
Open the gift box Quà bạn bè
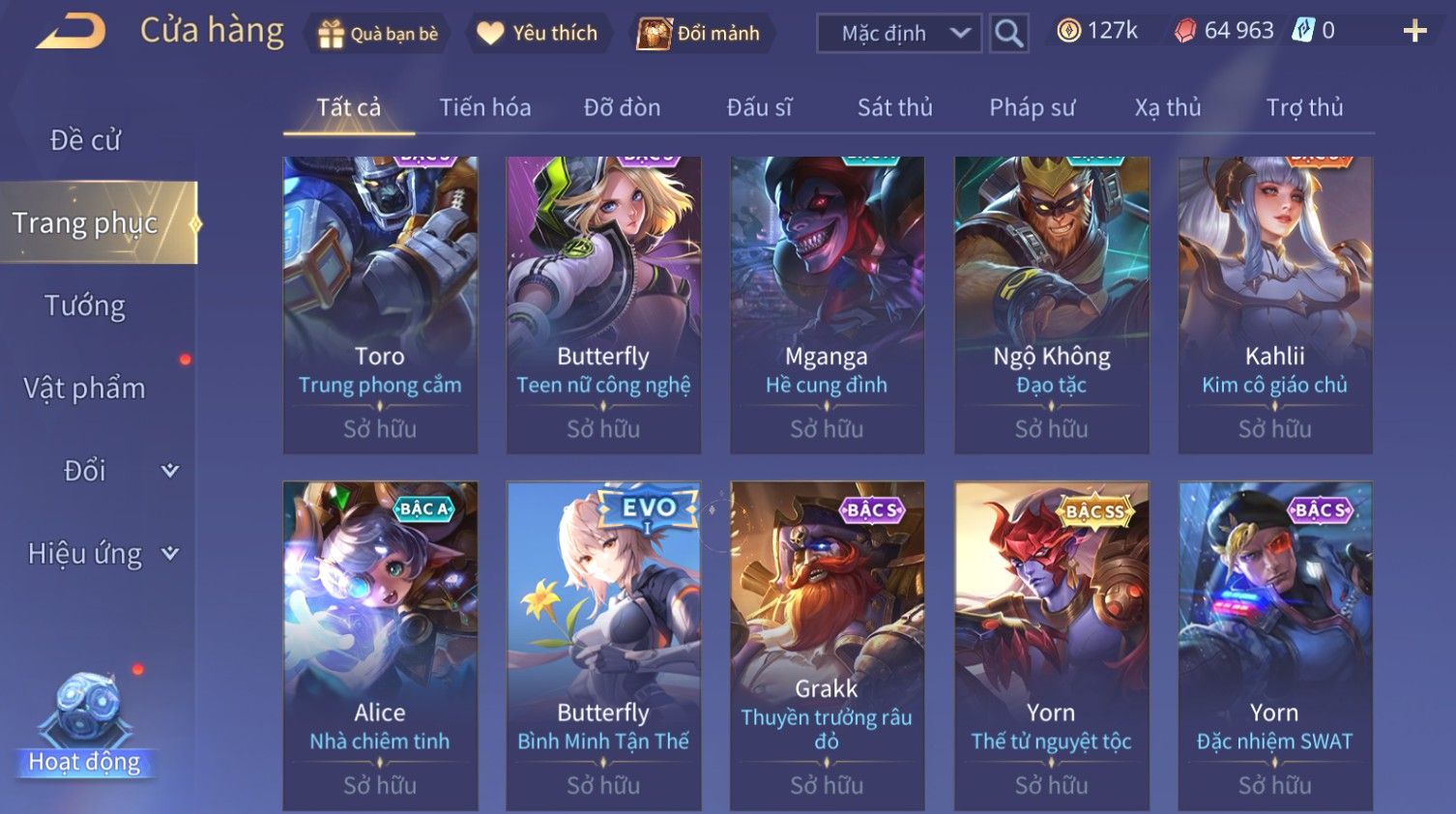(378, 34)
